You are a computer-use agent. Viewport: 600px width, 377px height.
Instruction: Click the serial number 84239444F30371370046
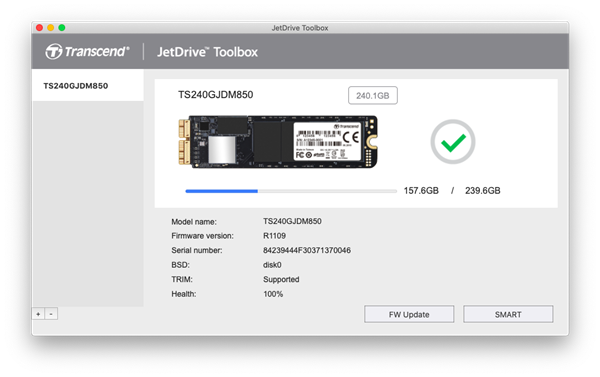point(307,250)
